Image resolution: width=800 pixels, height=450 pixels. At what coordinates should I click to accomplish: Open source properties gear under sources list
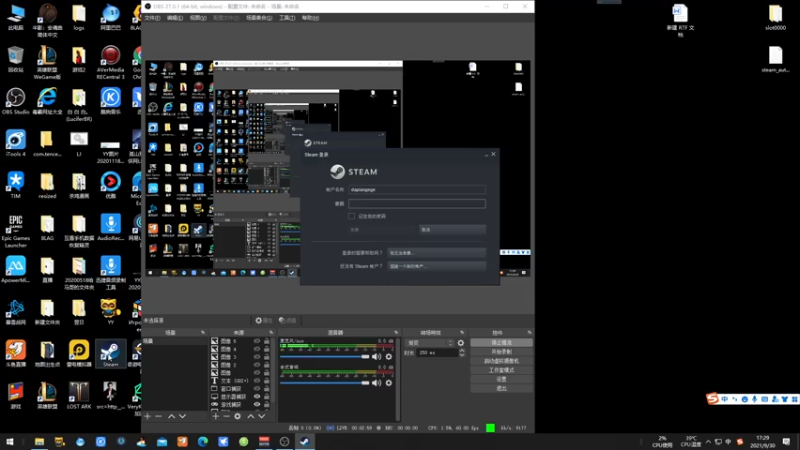click(x=238, y=416)
